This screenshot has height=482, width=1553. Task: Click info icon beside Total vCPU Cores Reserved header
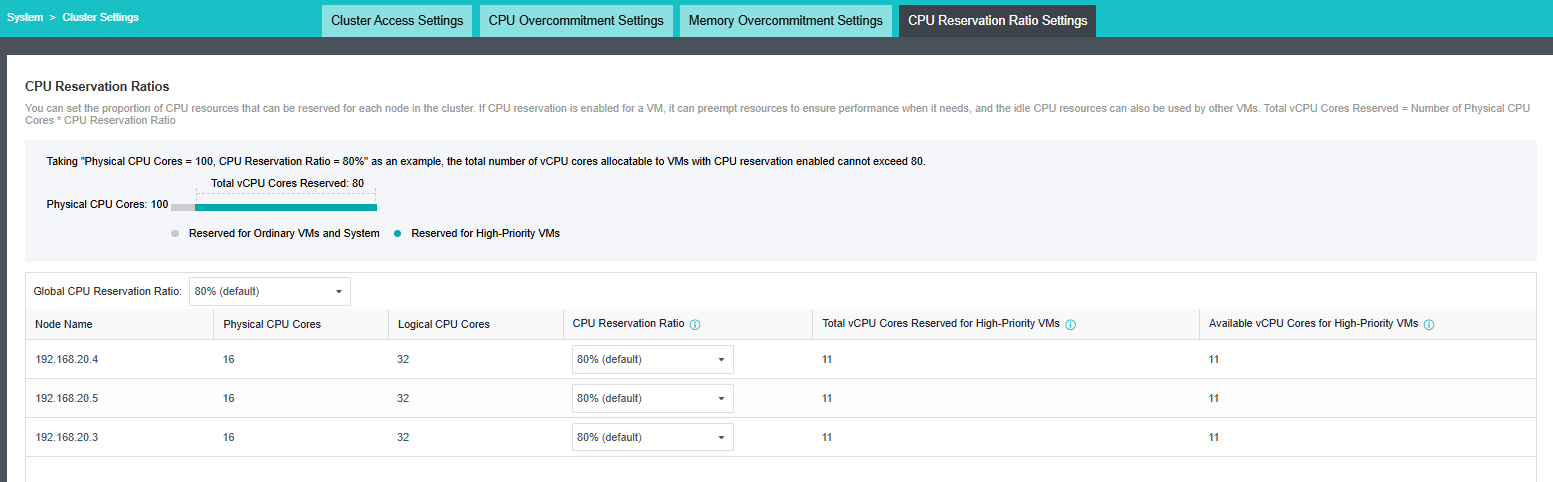point(1070,325)
